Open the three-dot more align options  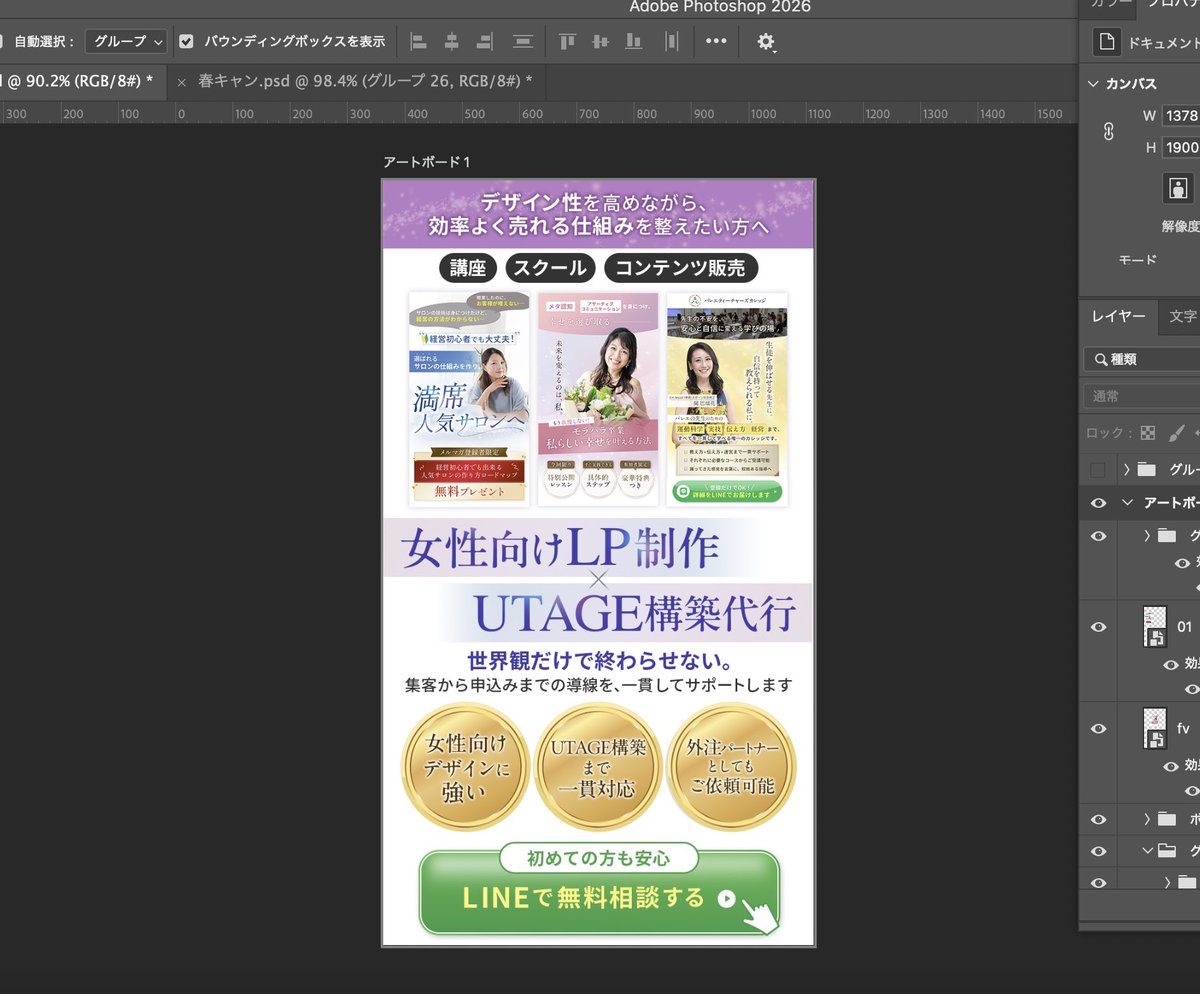click(716, 42)
